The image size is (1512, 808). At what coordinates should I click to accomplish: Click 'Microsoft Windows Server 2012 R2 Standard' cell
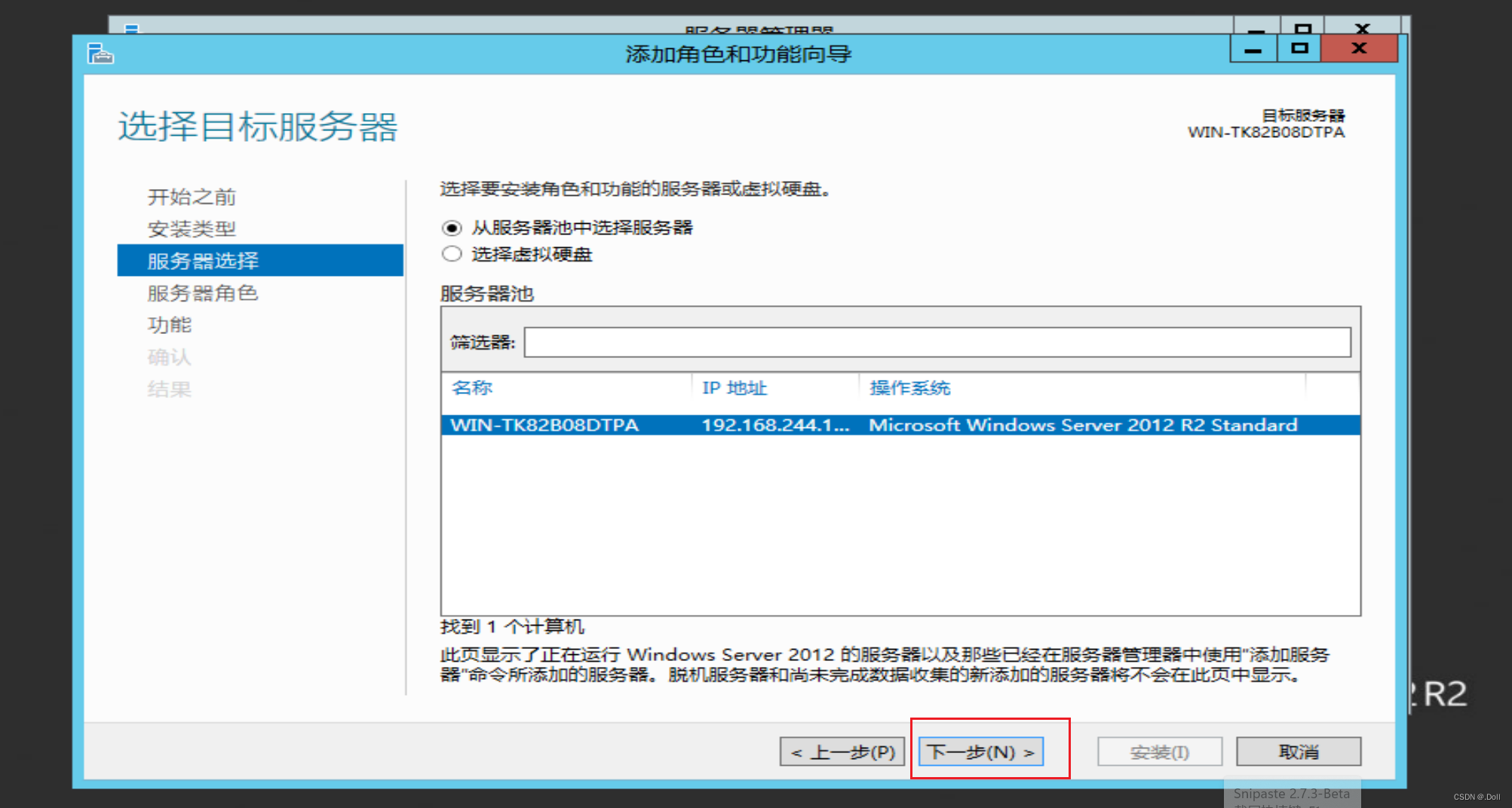pyautogui.click(x=1083, y=425)
